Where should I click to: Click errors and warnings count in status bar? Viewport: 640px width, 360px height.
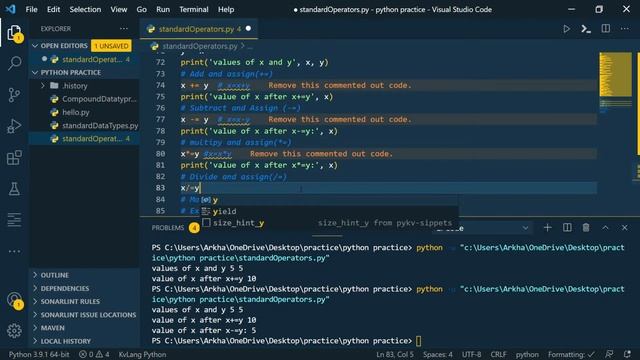pyautogui.click(x=94, y=354)
